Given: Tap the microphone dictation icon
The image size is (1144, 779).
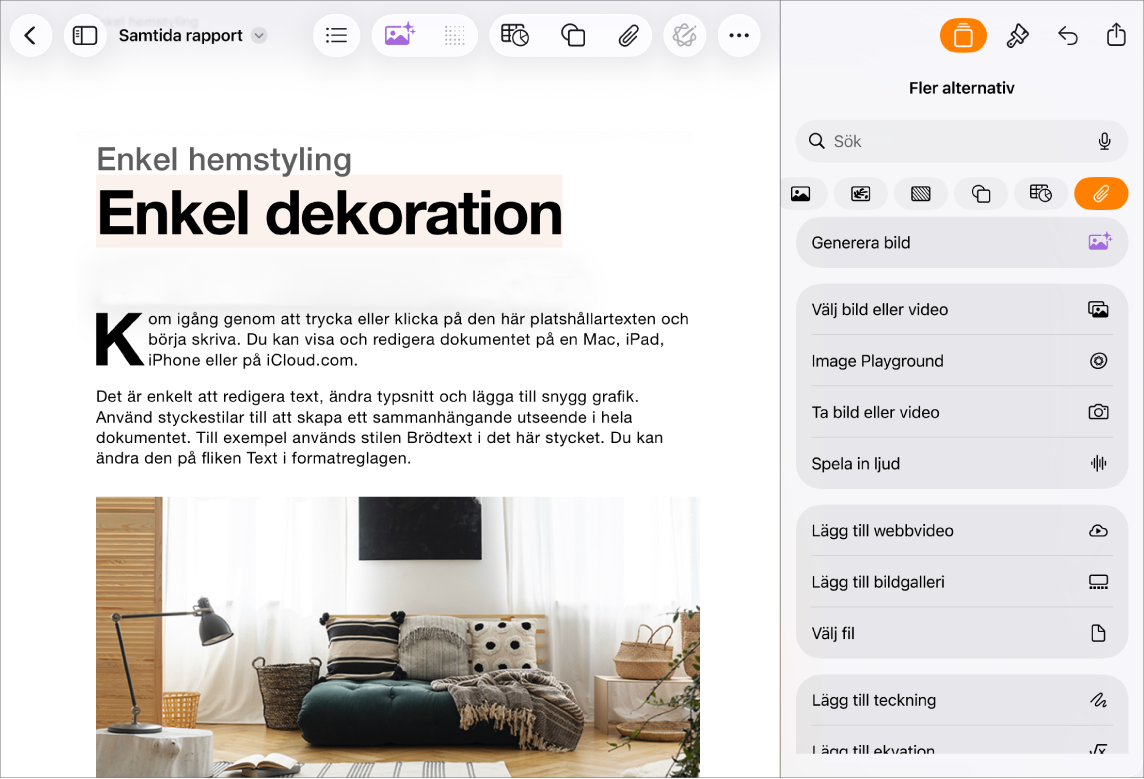Looking at the screenshot, I should pos(1105,141).
